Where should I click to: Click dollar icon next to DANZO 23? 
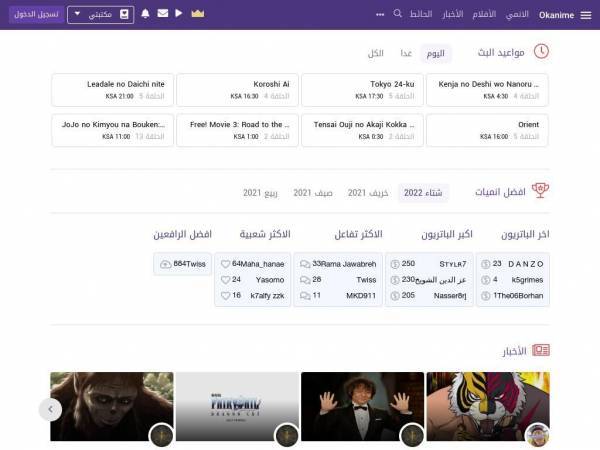486,264
